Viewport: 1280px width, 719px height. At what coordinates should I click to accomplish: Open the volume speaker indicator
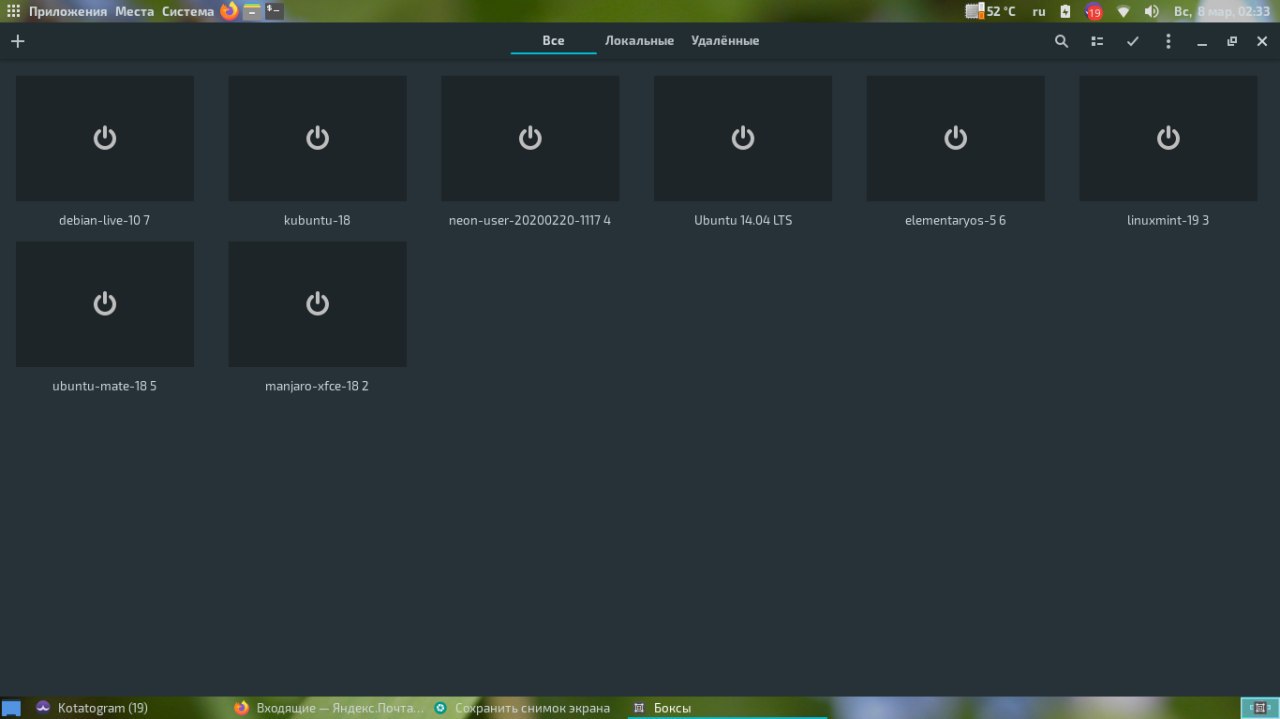1151,12
